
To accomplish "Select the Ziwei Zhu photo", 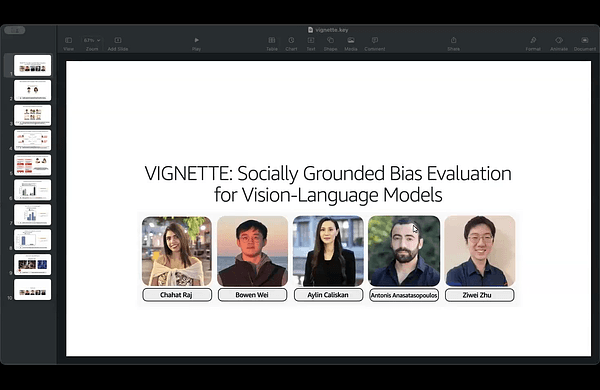I will (480, 251).
